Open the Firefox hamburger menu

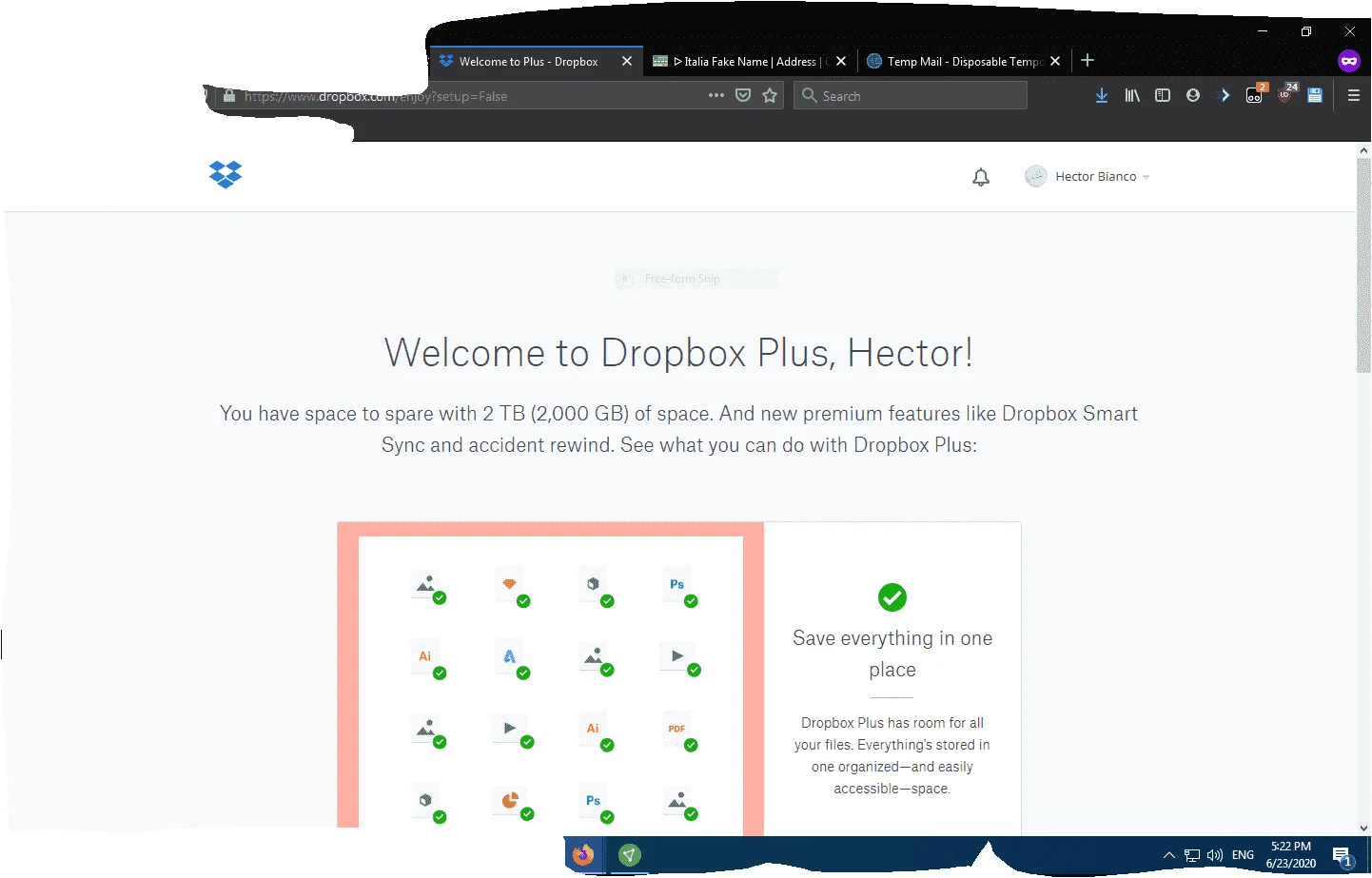point(1354,95)
